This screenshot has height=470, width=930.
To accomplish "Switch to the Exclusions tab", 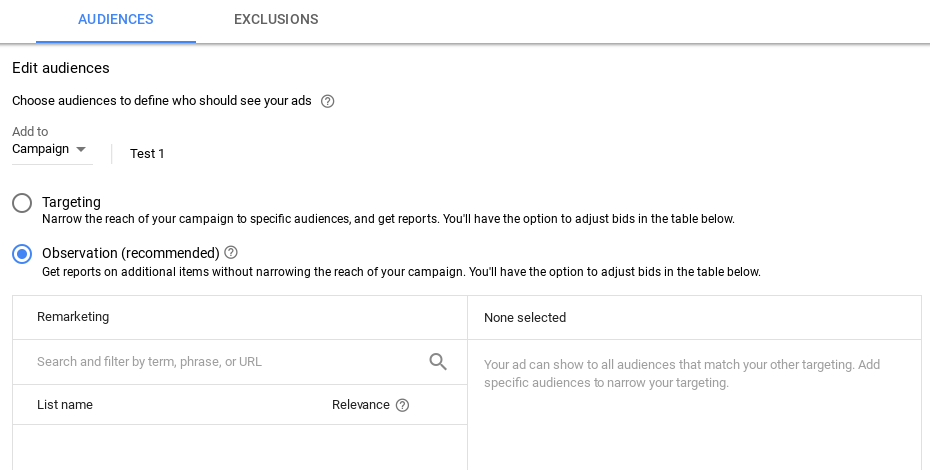I will 276,20.
